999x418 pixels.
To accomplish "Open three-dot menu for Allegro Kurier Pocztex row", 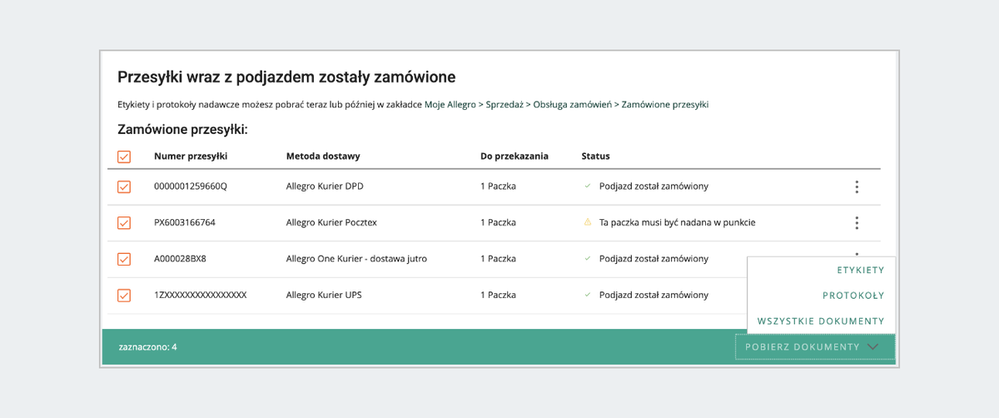I will (856, 223).
